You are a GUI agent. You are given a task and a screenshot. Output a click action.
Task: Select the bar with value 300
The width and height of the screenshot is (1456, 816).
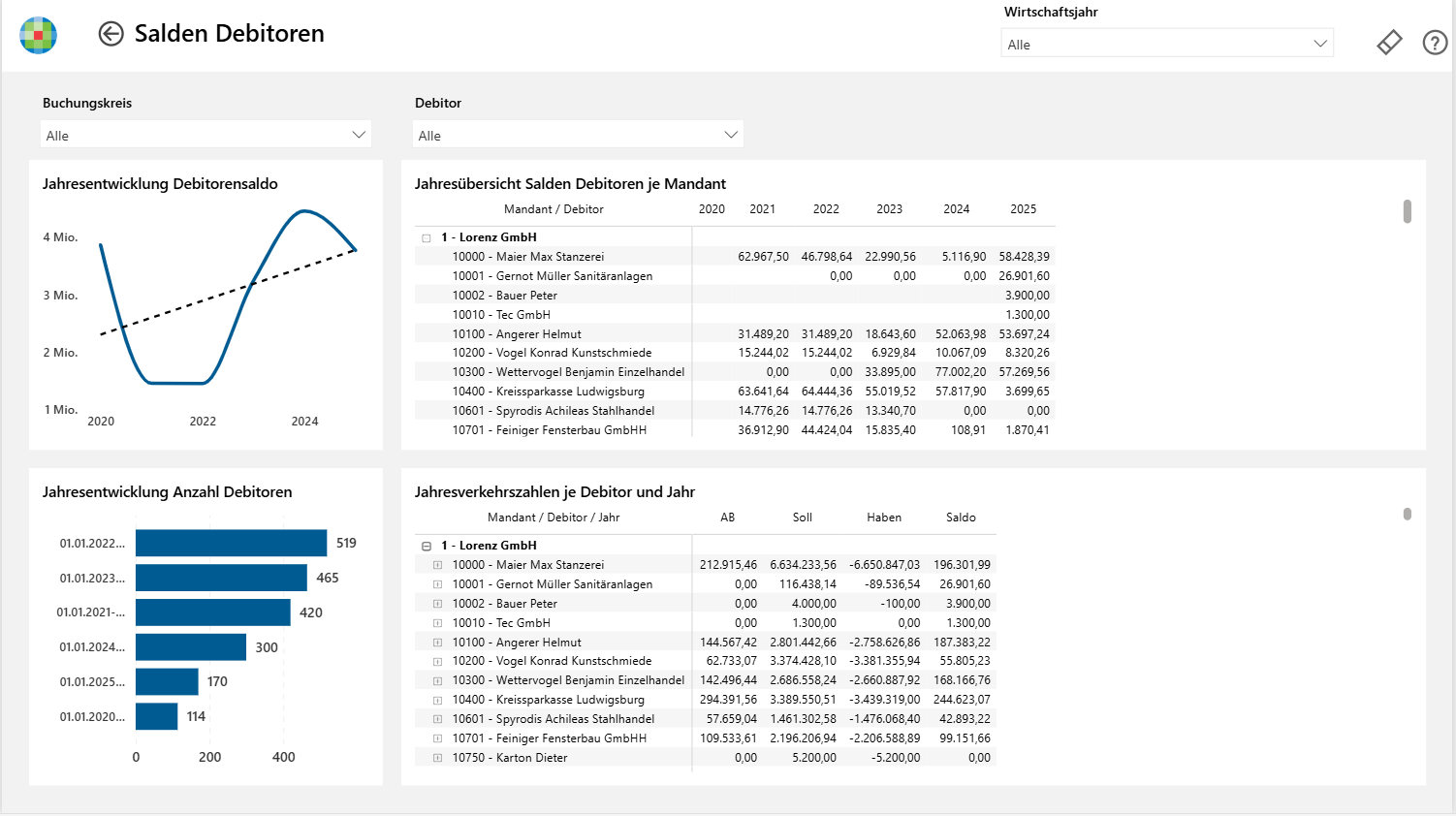(191, 647)
